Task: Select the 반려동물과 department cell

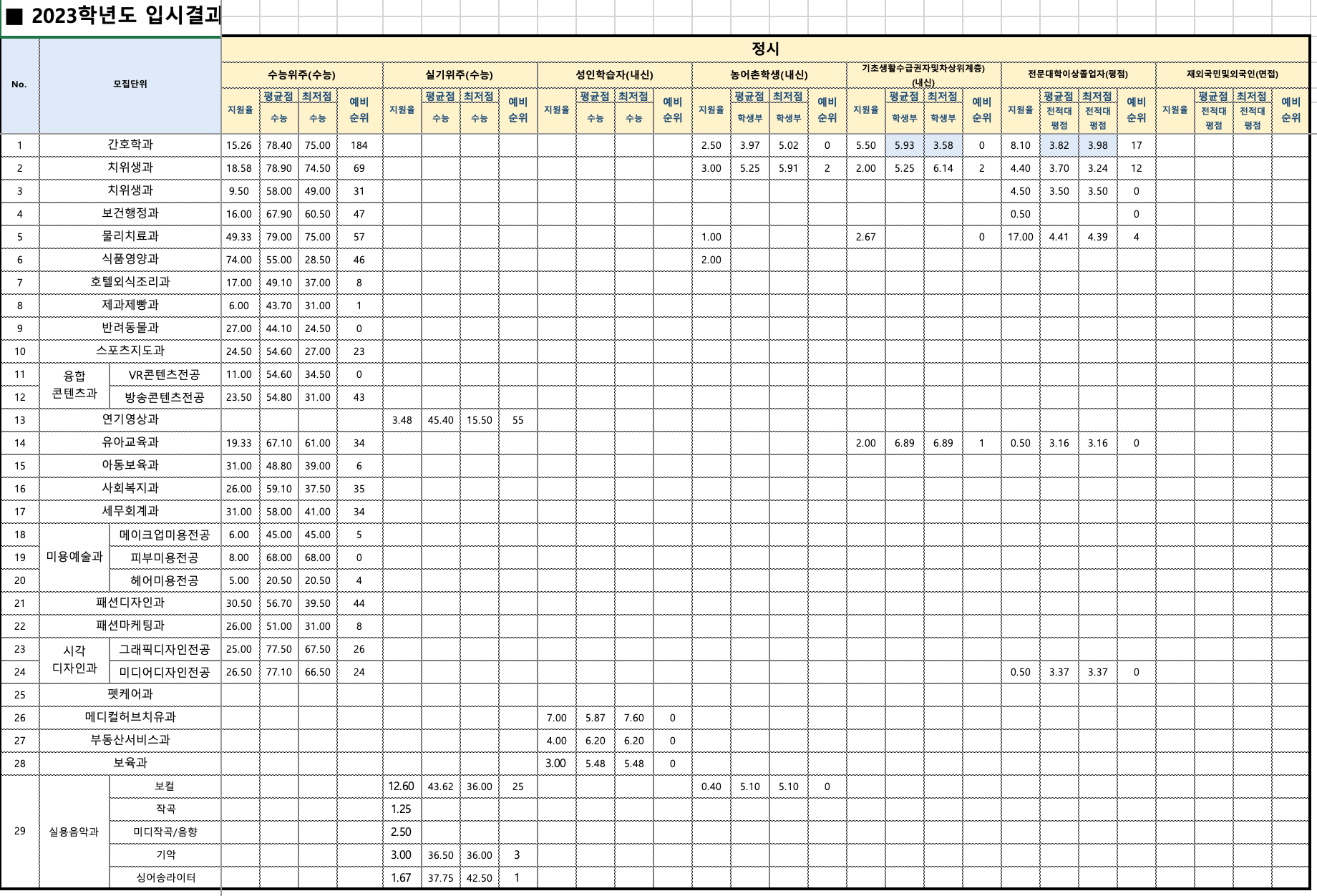Action: pos(130,328)
